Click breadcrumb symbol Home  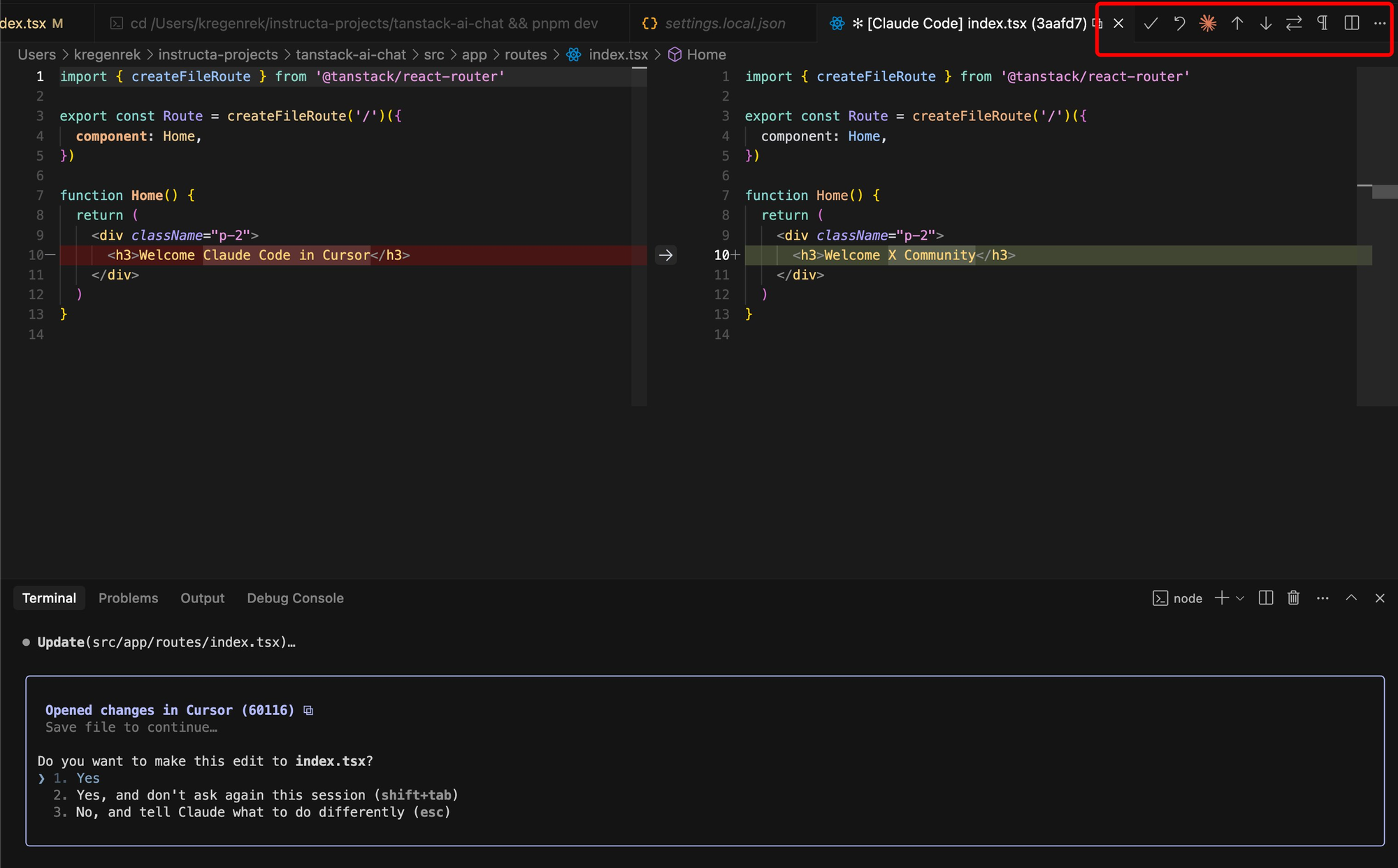coord(706,55)
